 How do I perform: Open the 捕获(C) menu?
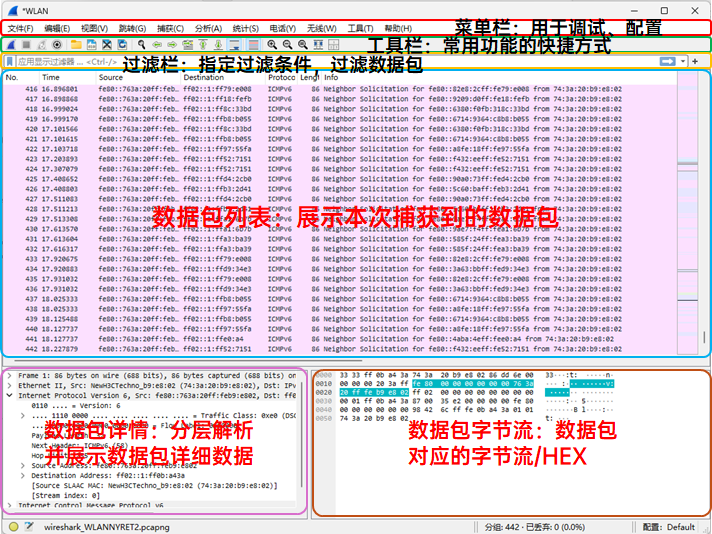(x=170, y=28)
